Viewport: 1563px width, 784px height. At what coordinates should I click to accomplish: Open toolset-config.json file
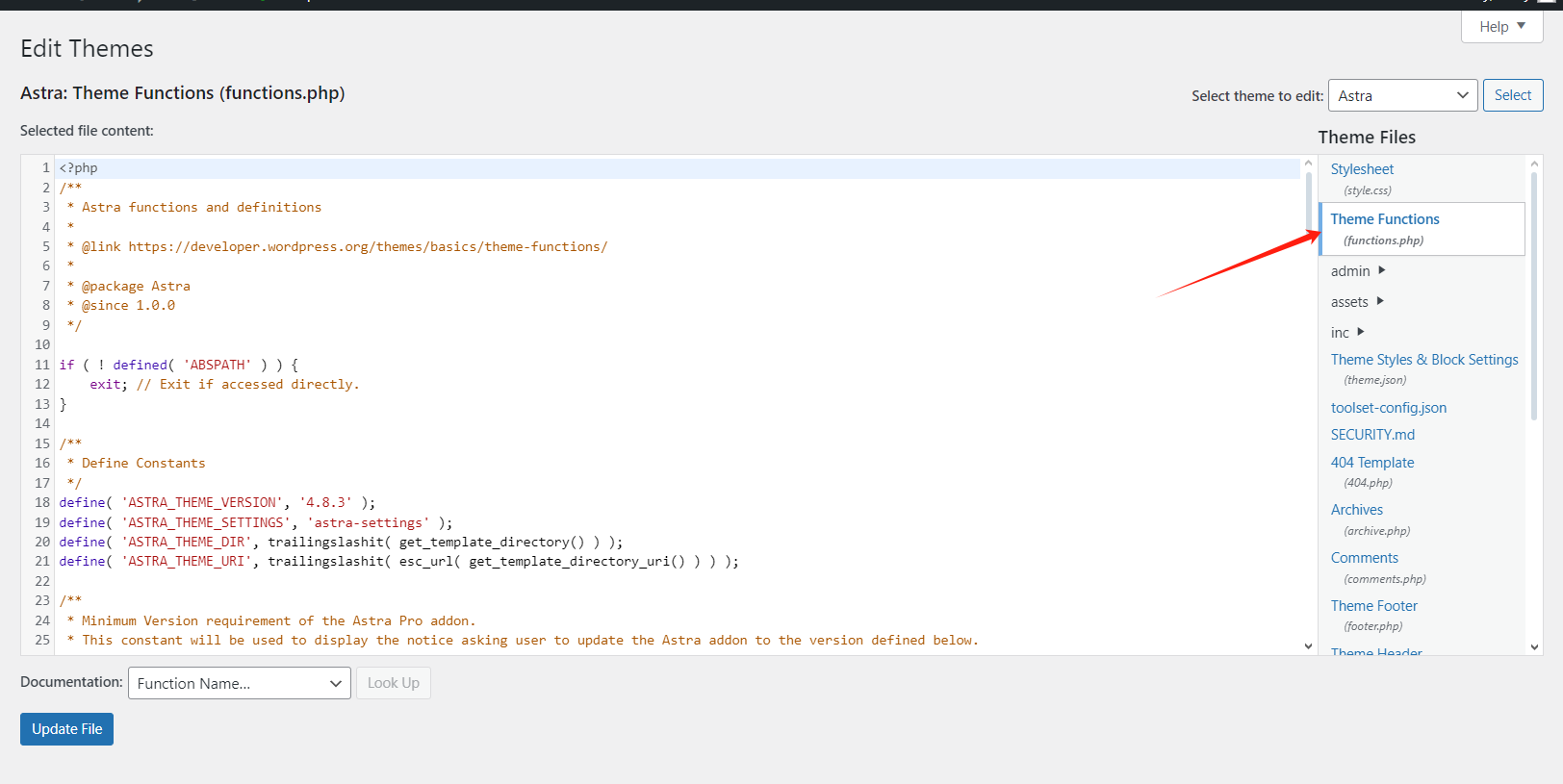1388,408
